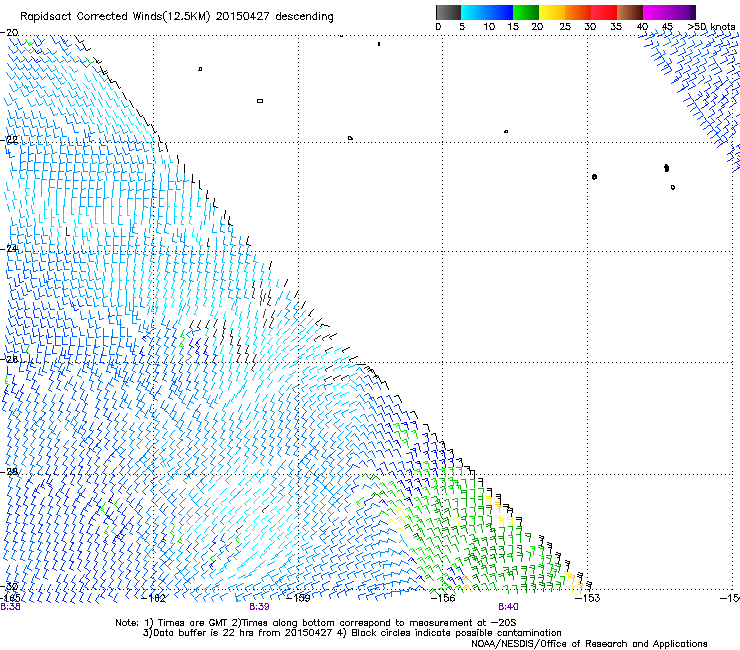Click the purple '8:40' time label

(508, 607)
